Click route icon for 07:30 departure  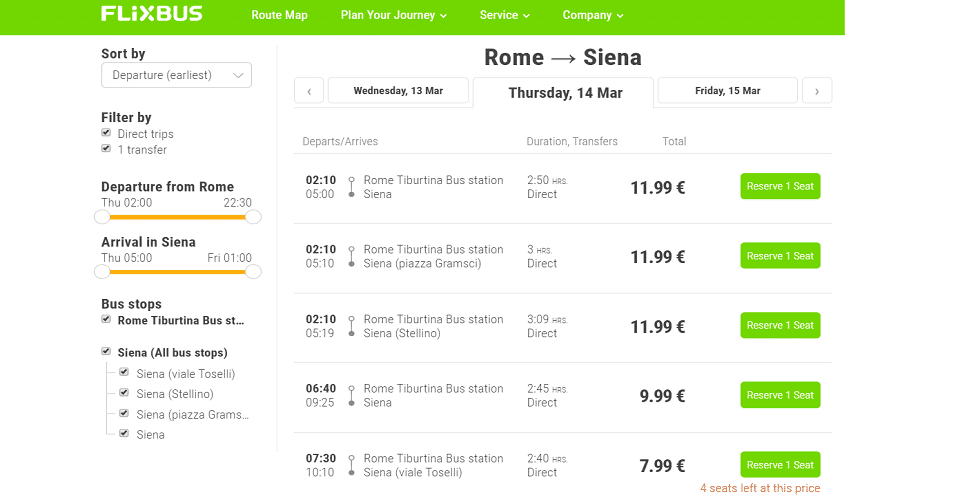click(x=351, y=465)
